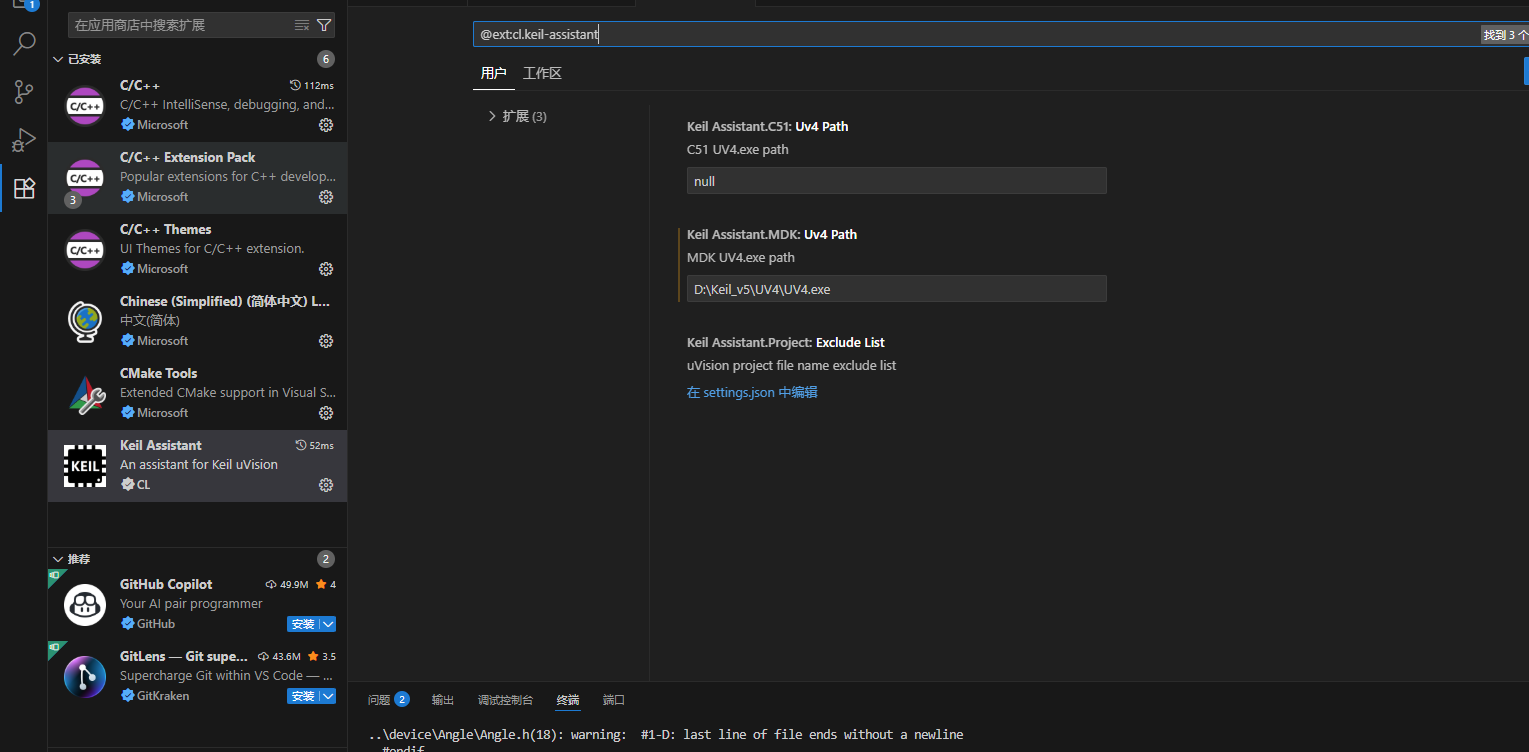Click 在 settings.json 中编辑 link
1529x752 pixels.
coord(752,392)
